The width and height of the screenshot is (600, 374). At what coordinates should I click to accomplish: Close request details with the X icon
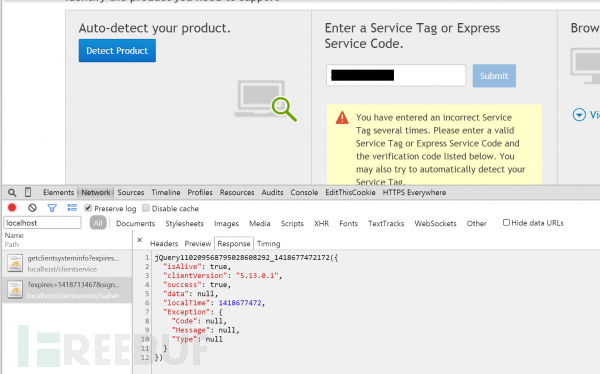(x=140, y=240)
